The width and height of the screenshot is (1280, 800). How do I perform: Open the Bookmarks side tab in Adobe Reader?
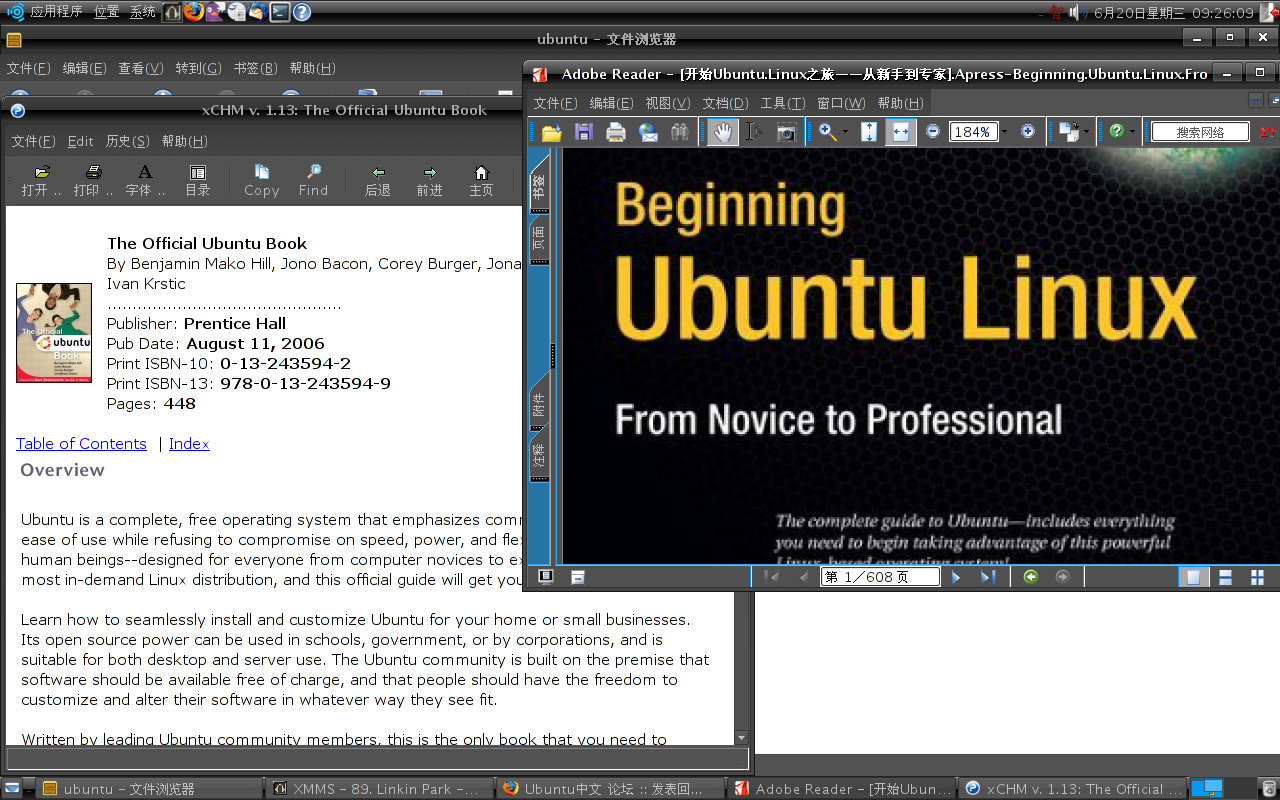(539, 186)
